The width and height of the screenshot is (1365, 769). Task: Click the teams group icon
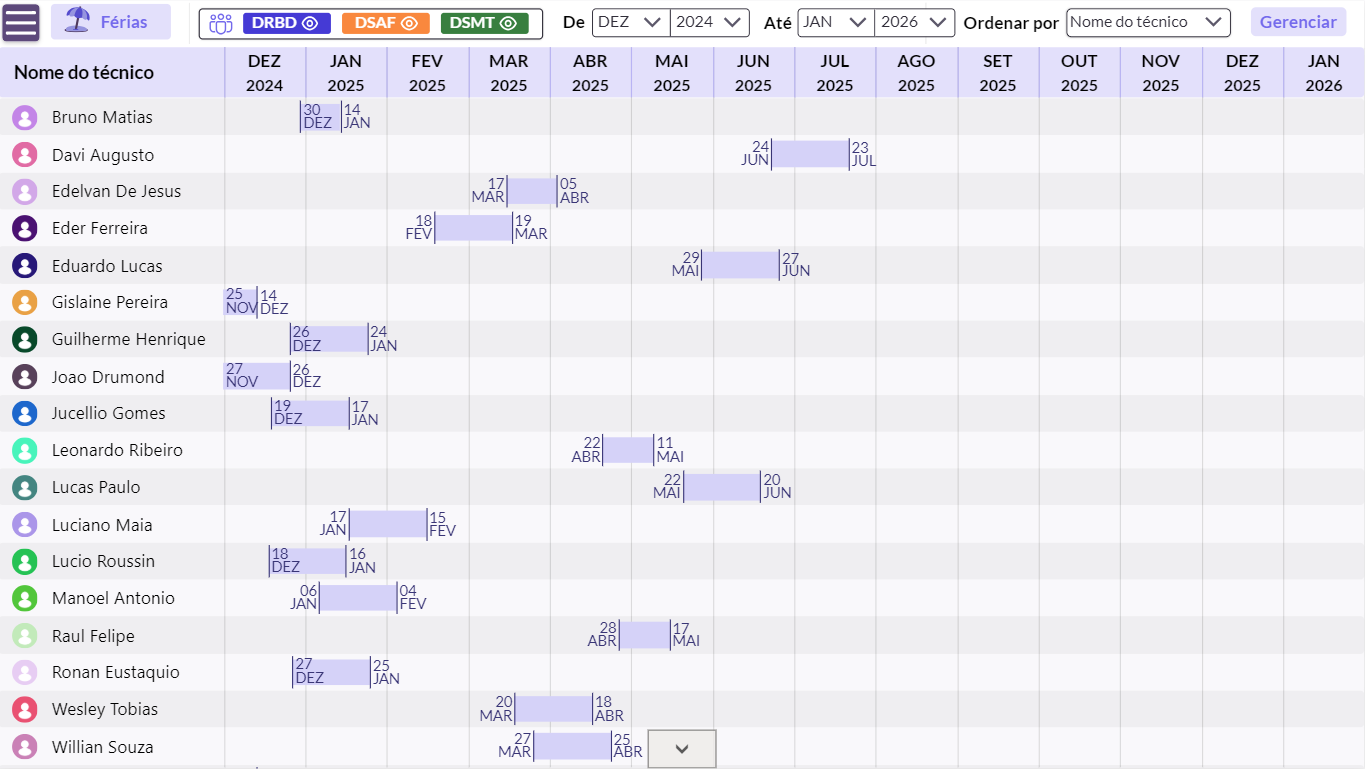click(221, 23)
